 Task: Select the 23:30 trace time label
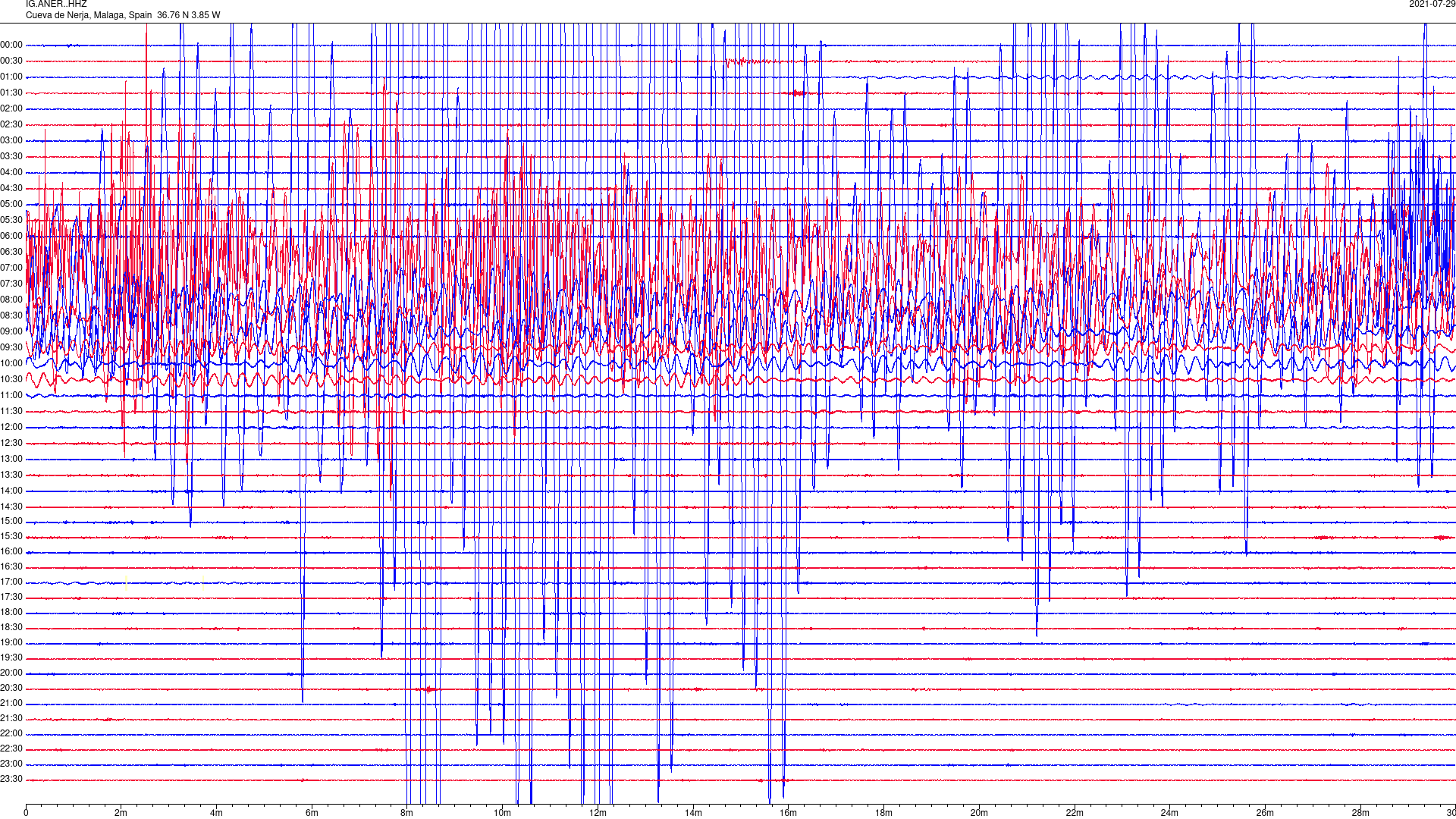11,780
